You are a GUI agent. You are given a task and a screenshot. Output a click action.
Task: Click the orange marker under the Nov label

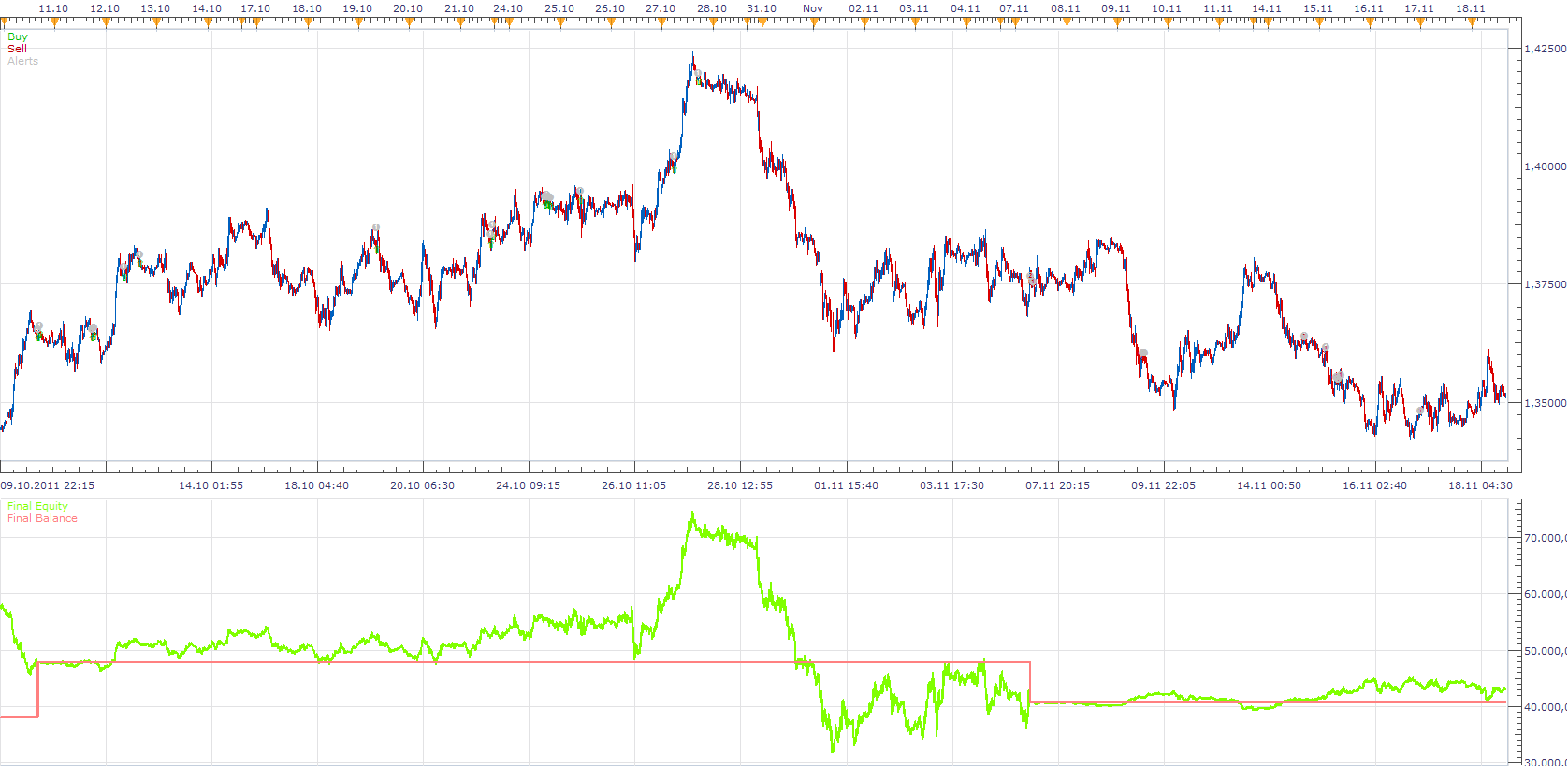tap(813, 23)
